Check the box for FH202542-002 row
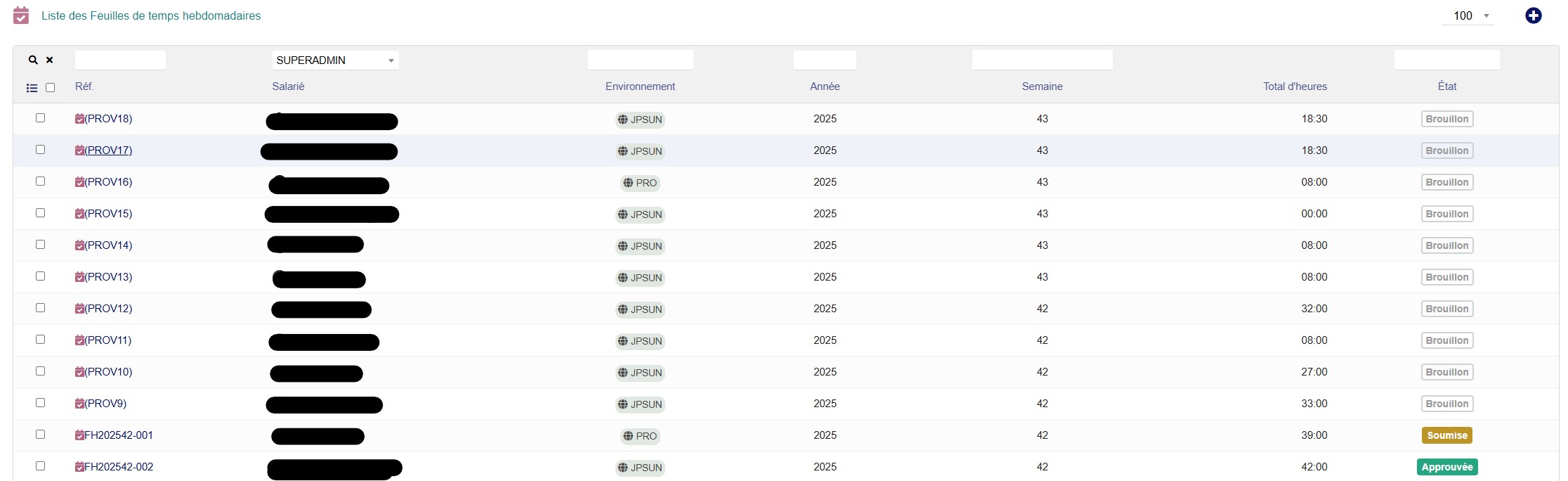The image size is (1568, 481). point(40,466)
